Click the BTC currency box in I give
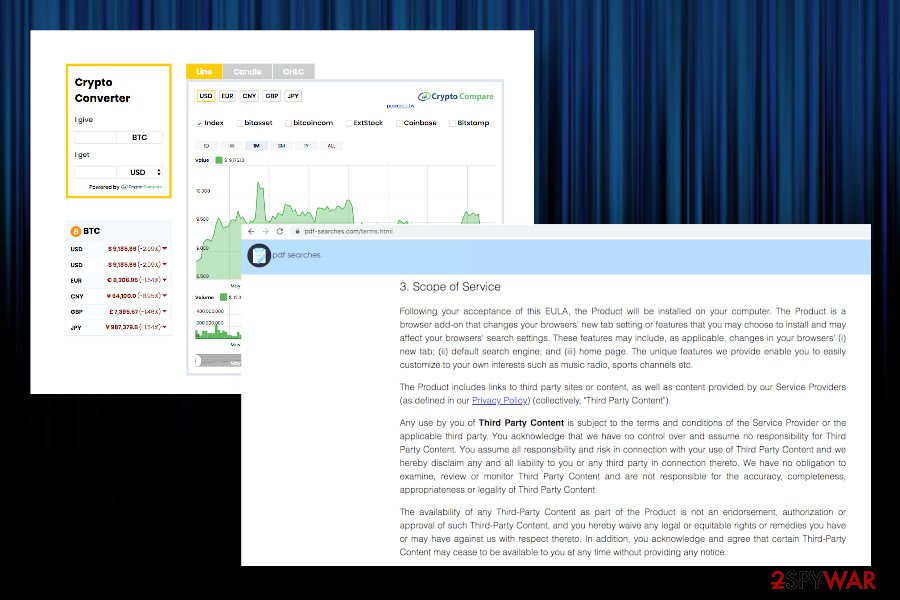The image size is (900, 600). (139, 137)
